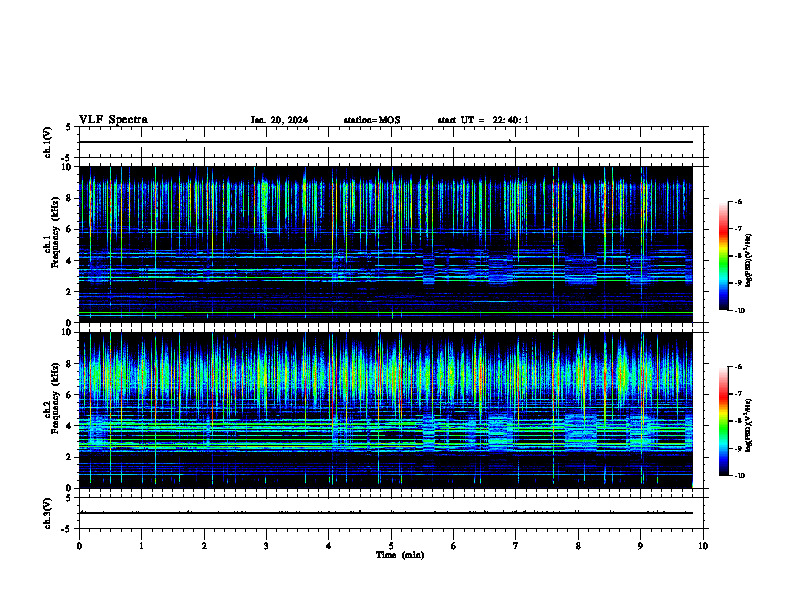Screen dimensions: 792x612
Task: Click the "VLF Spectra" plot title
Action: point(113,120)
